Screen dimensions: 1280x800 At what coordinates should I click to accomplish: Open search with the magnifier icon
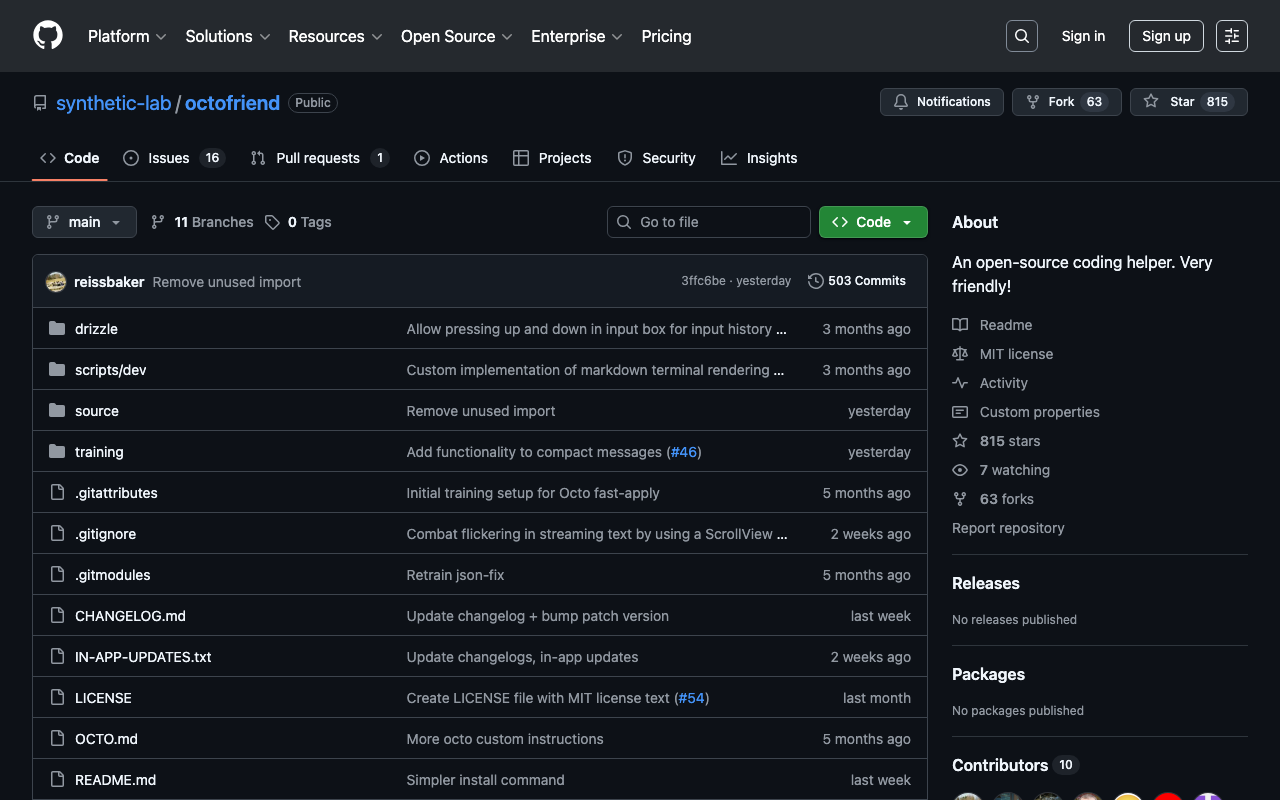[x=1021, y=36]
